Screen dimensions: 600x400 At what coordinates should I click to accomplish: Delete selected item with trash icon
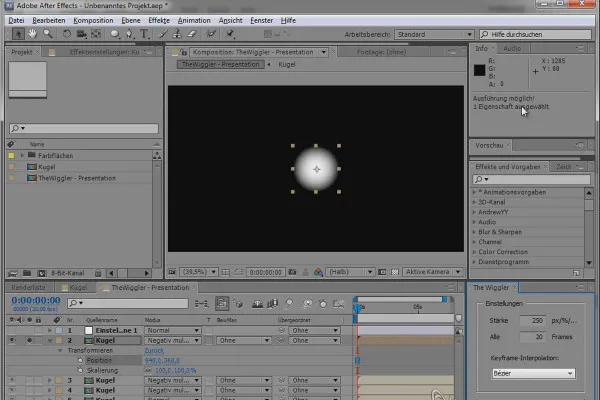98,273
